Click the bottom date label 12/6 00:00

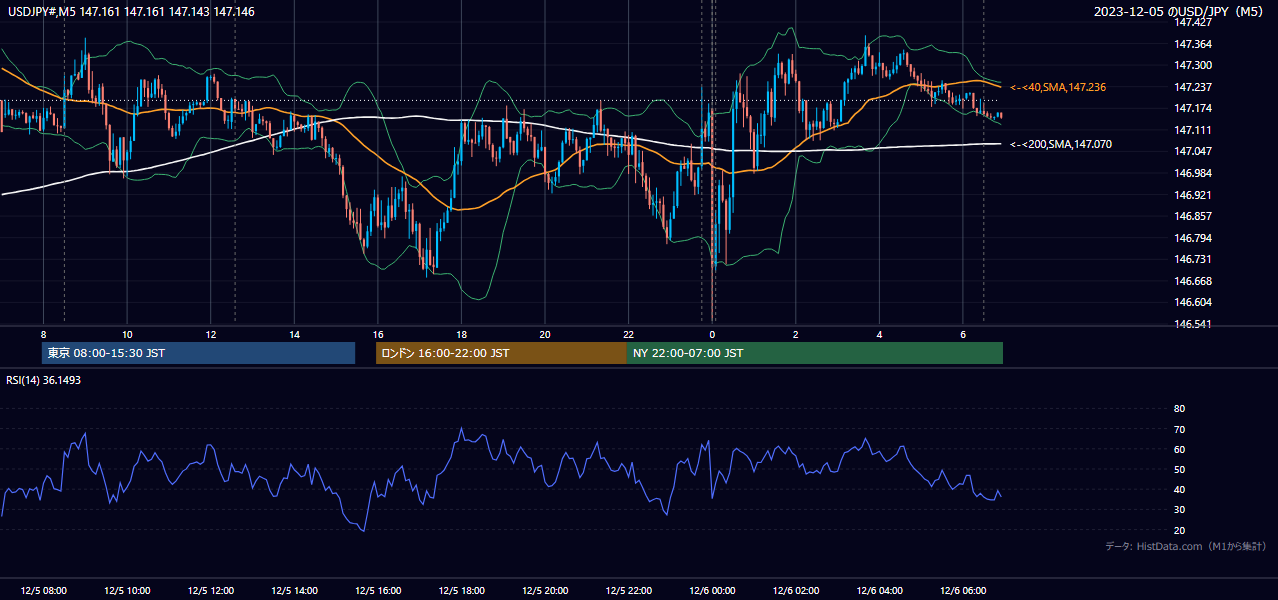[x=712, y=591]
